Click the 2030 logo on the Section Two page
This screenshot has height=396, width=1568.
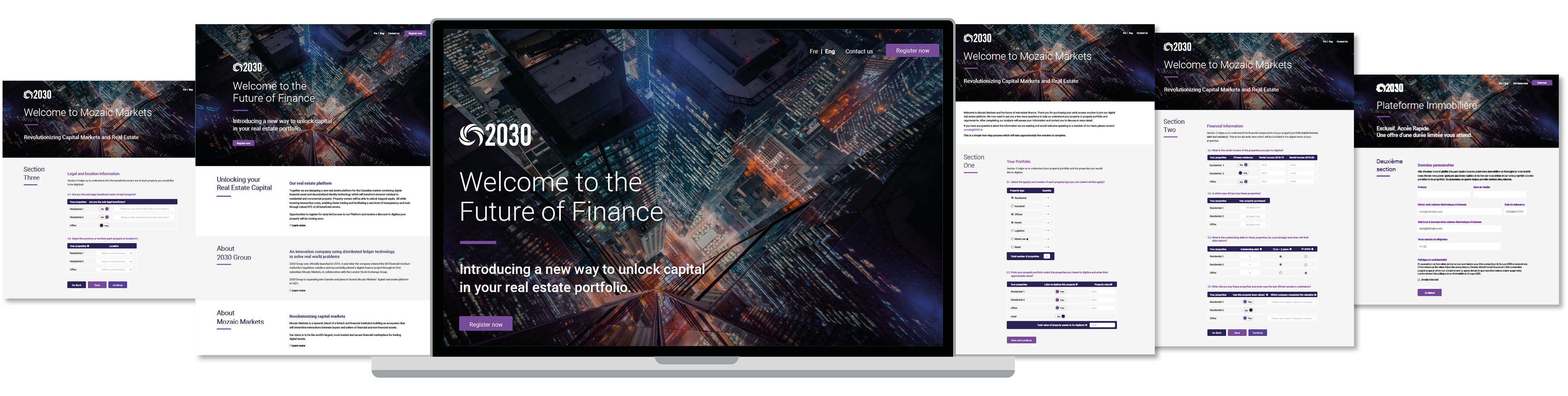click(x=1177, y=46)
